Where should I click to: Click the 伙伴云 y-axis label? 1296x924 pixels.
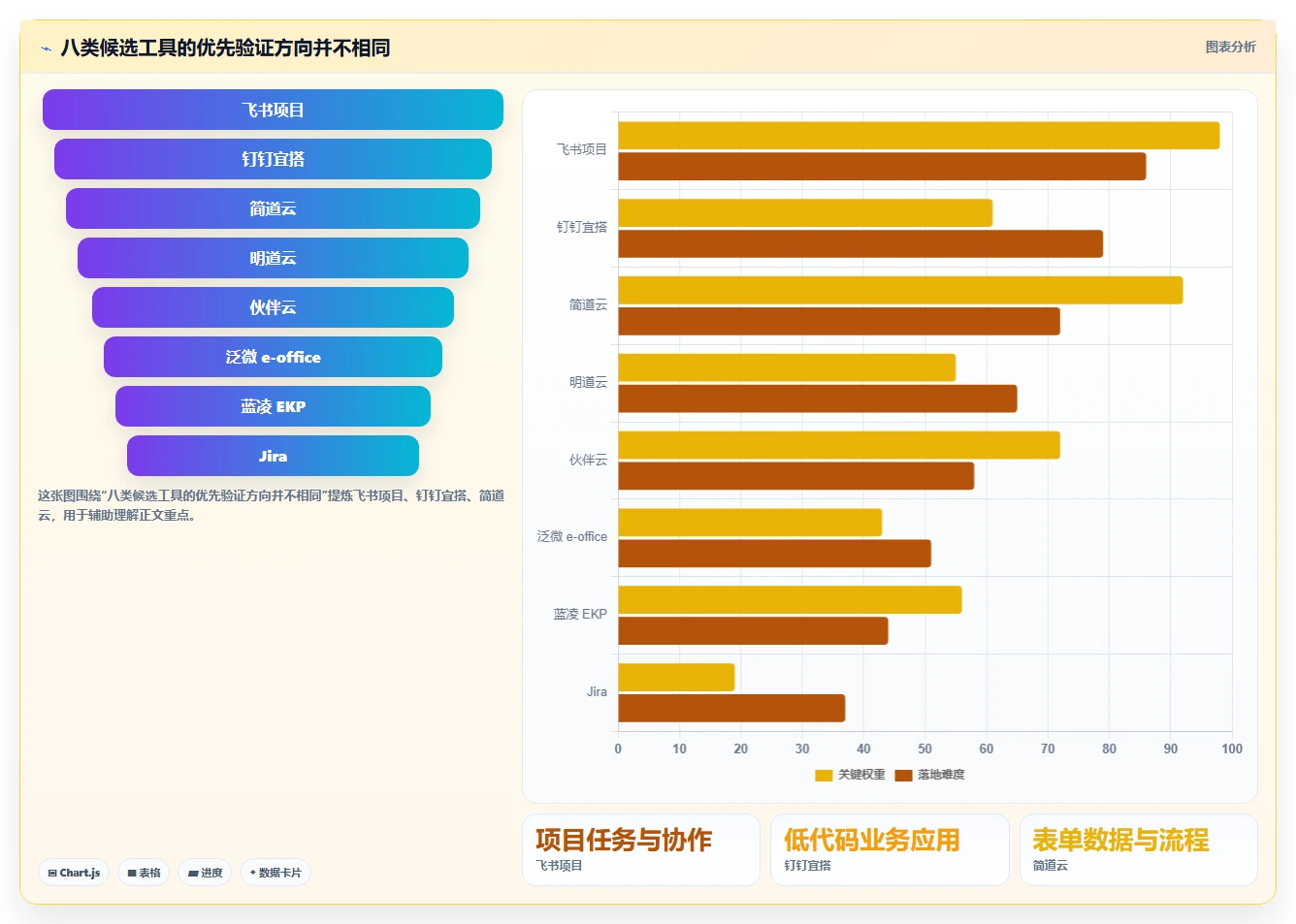pyautogui.click(x=588, y=460)
